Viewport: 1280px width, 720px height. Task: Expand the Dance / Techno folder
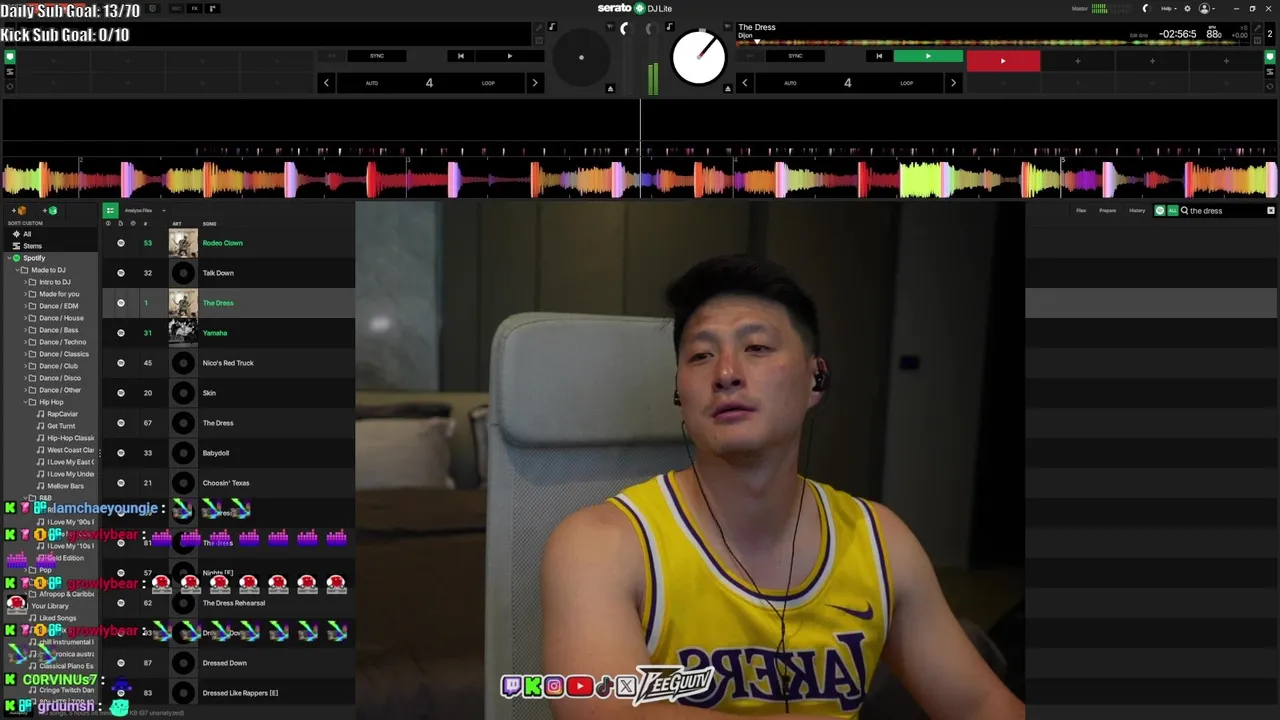[x=26, y=342]
